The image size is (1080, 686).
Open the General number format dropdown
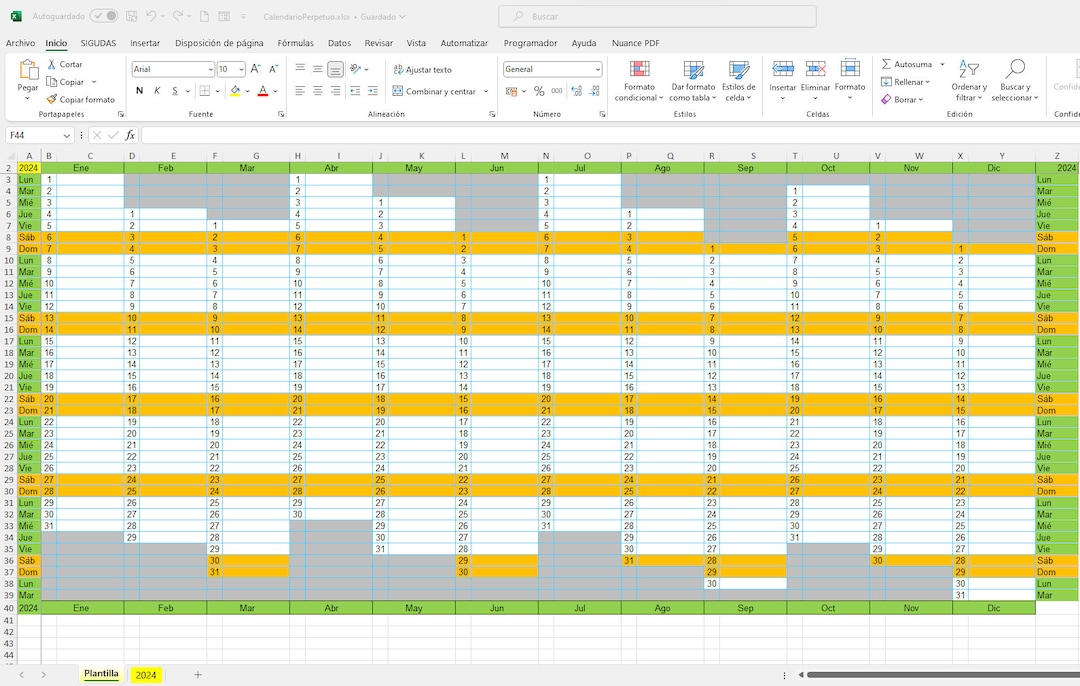coord(597,69)
